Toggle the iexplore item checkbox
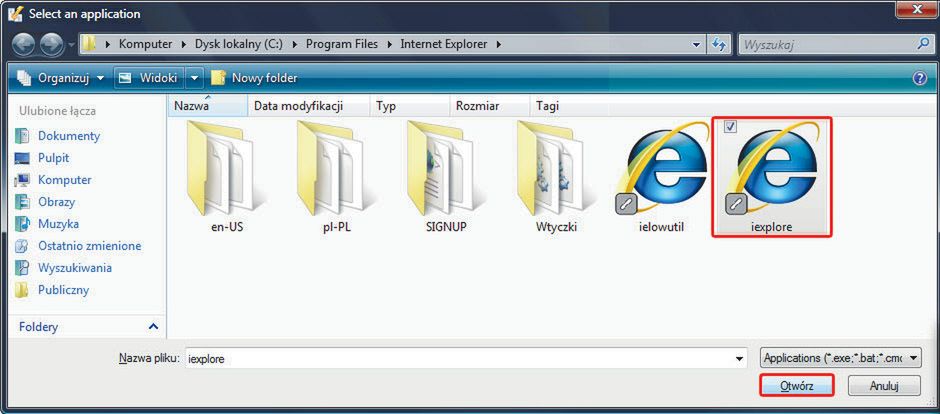This screenshot has width=940, height=414. 730,126
